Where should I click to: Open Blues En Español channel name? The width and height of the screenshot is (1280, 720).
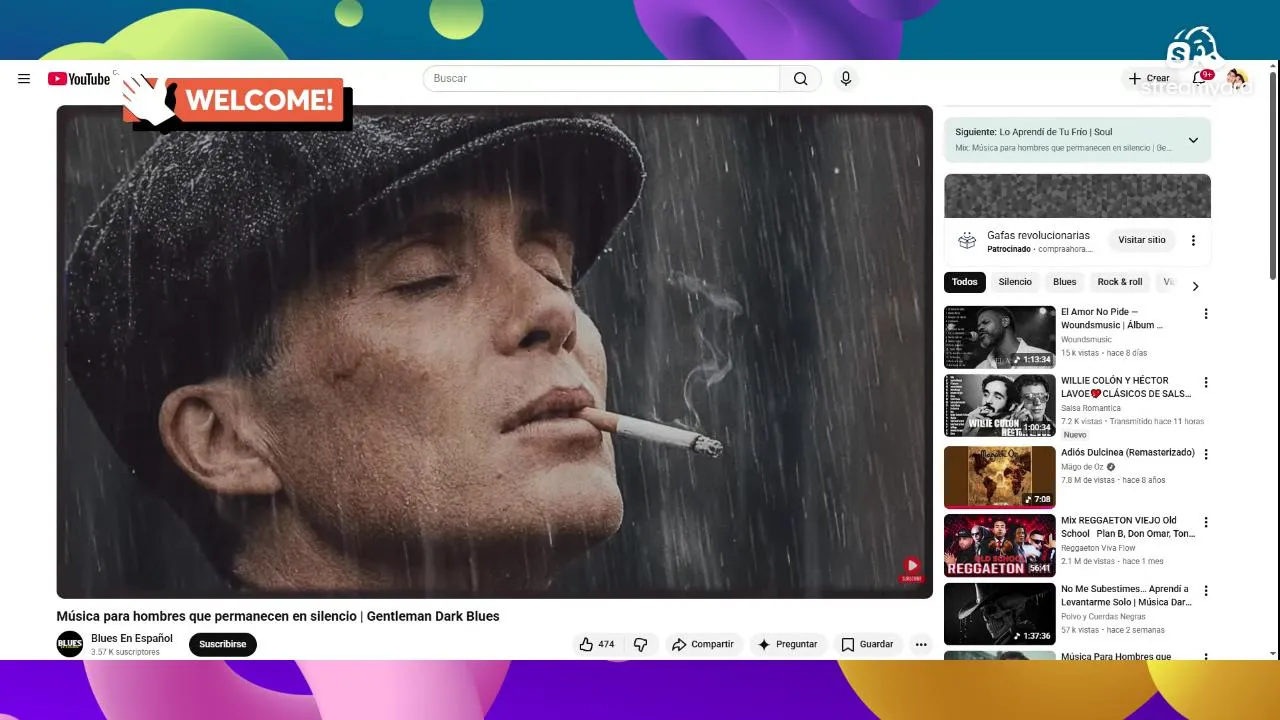coord(132,639)
